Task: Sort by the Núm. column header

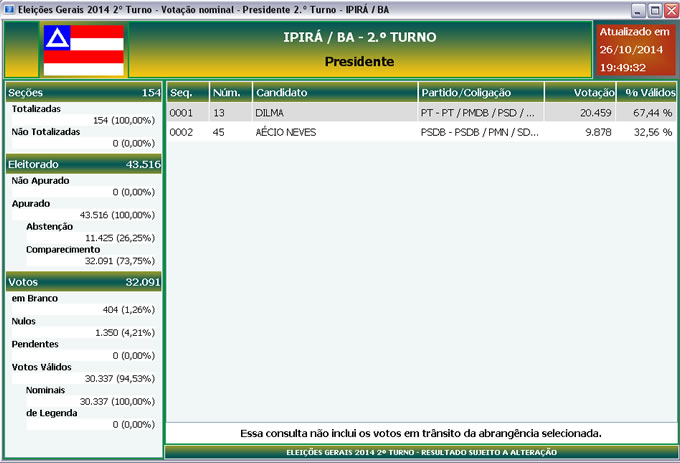Action: point(231,92)
